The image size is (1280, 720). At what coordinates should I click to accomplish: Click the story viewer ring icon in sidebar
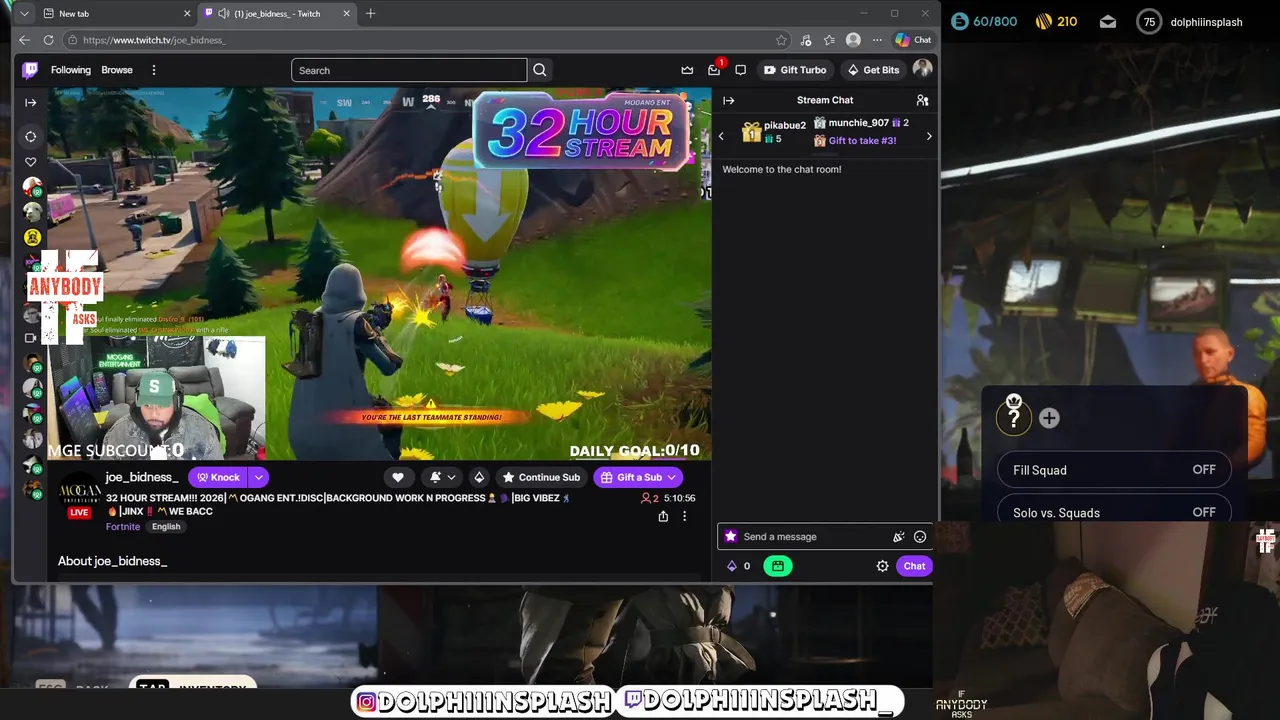[31, 136]
